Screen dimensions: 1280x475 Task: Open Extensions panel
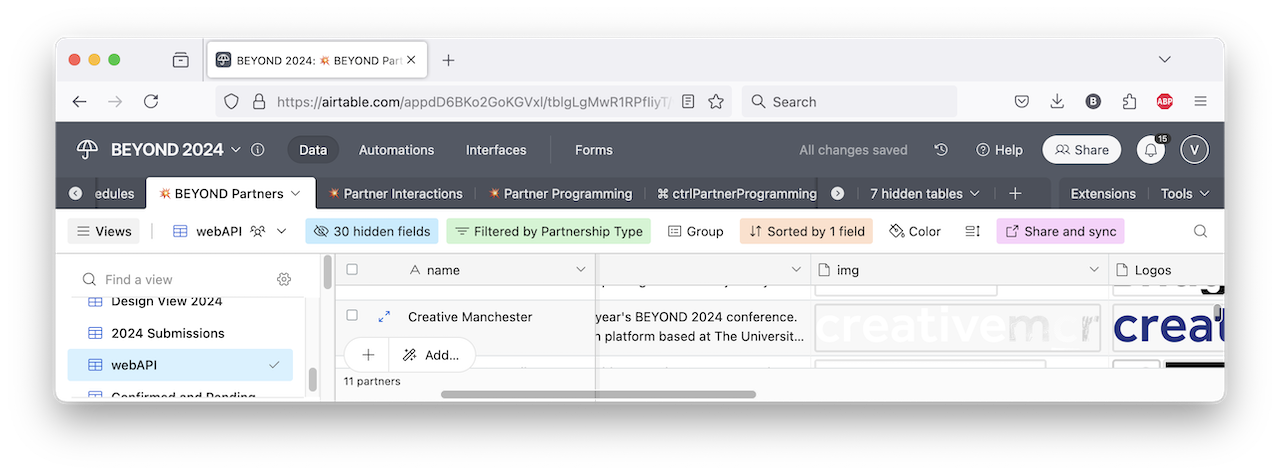(x=1103, y=193)
